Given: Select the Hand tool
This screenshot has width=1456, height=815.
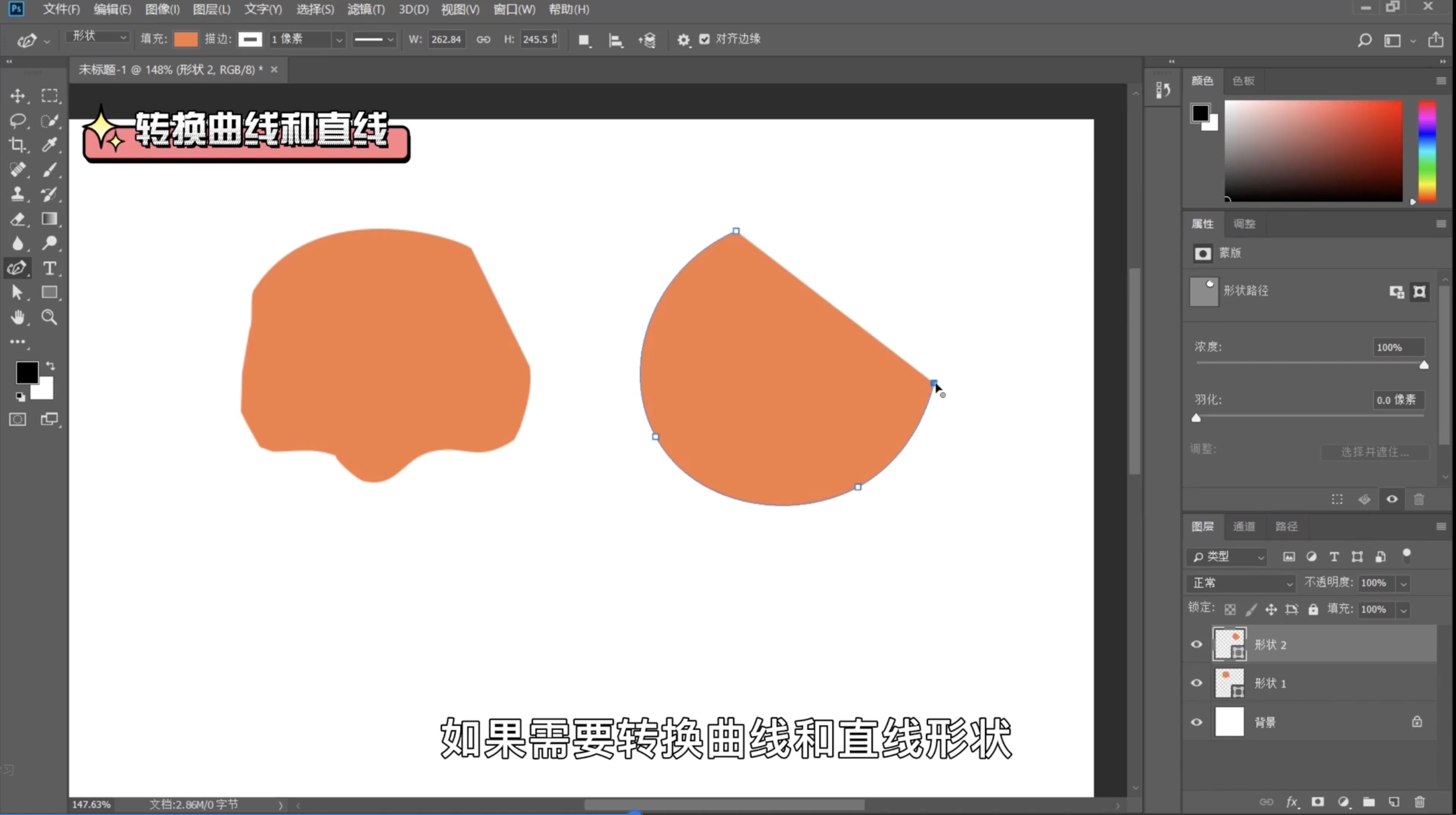Looking at the screenshot, I should point(17,317).
